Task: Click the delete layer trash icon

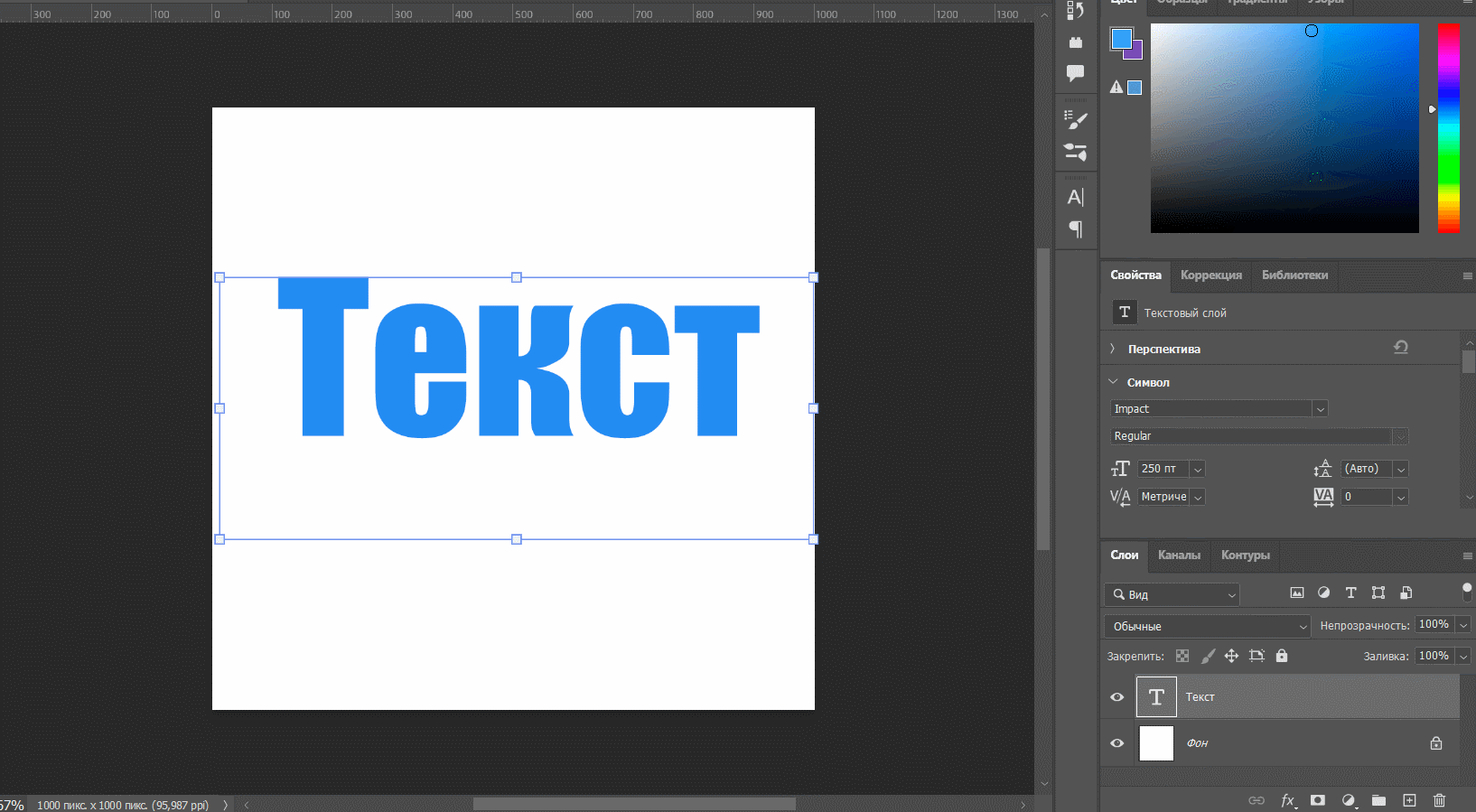Action: point(1440,800)
